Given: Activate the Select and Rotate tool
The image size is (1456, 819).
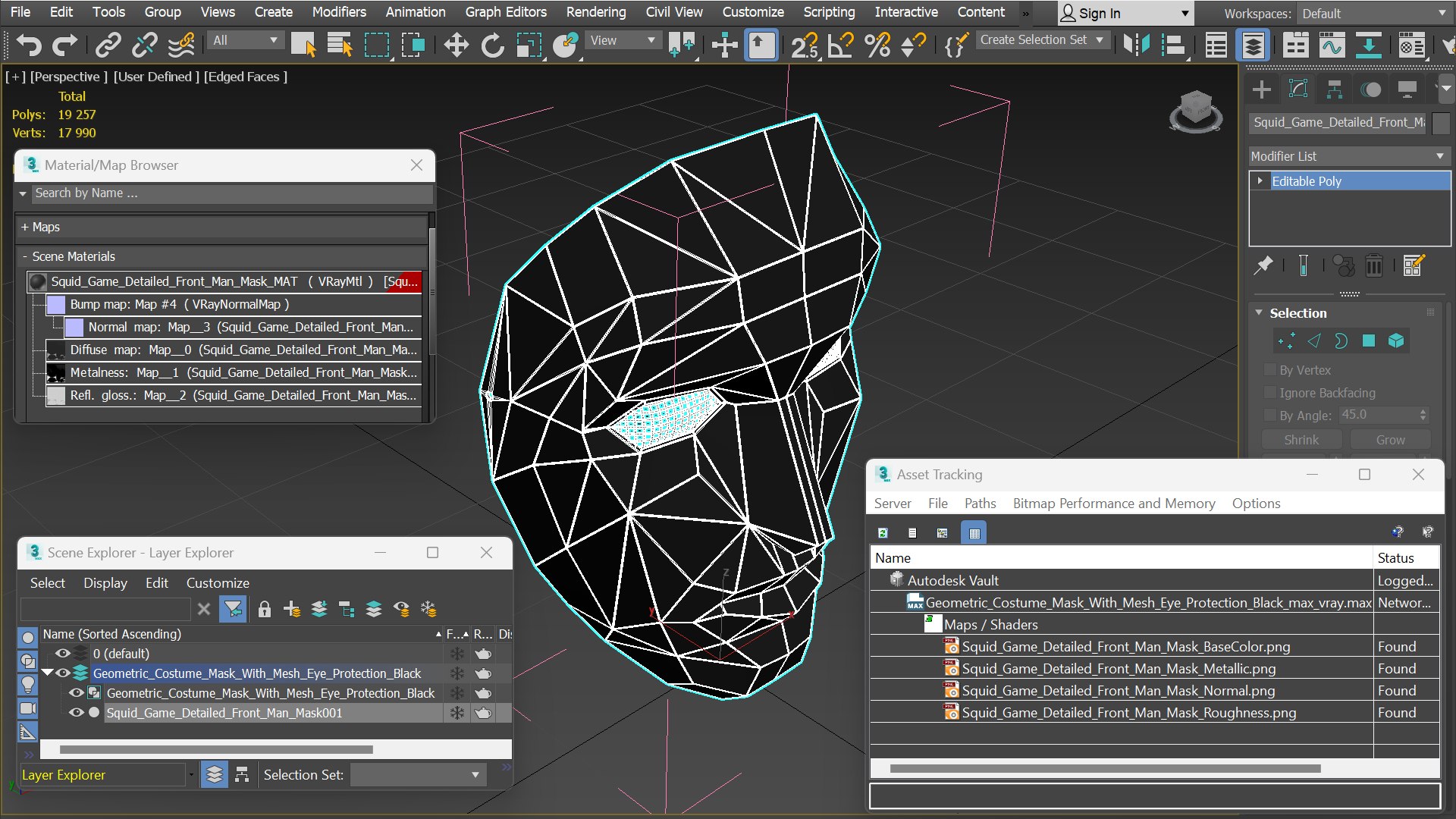Looking at the screenshot, I should [x=493, y=45].
